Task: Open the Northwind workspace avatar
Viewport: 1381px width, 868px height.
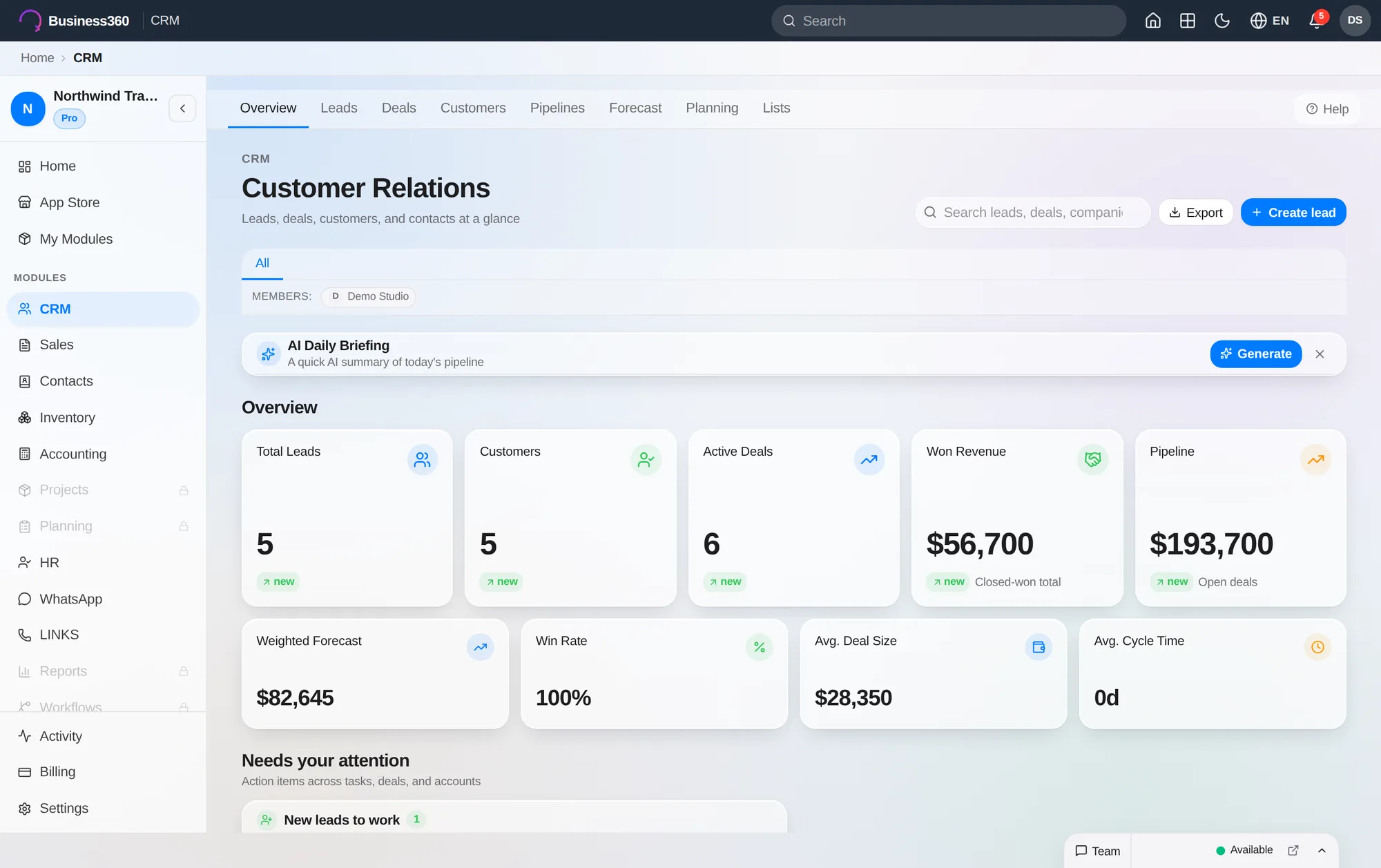Action: click(28, 108)
